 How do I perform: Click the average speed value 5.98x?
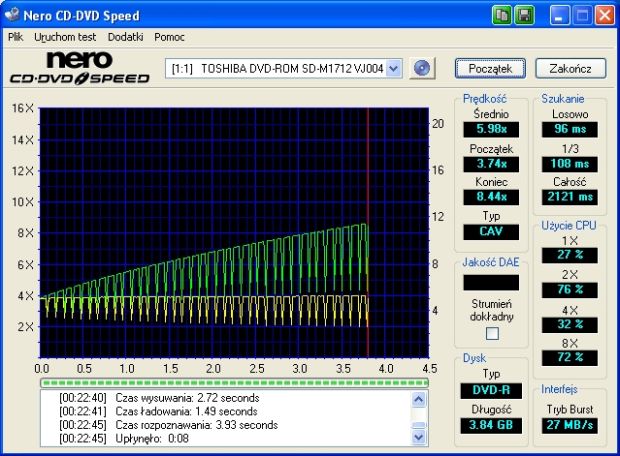click(x=491, y=129)
